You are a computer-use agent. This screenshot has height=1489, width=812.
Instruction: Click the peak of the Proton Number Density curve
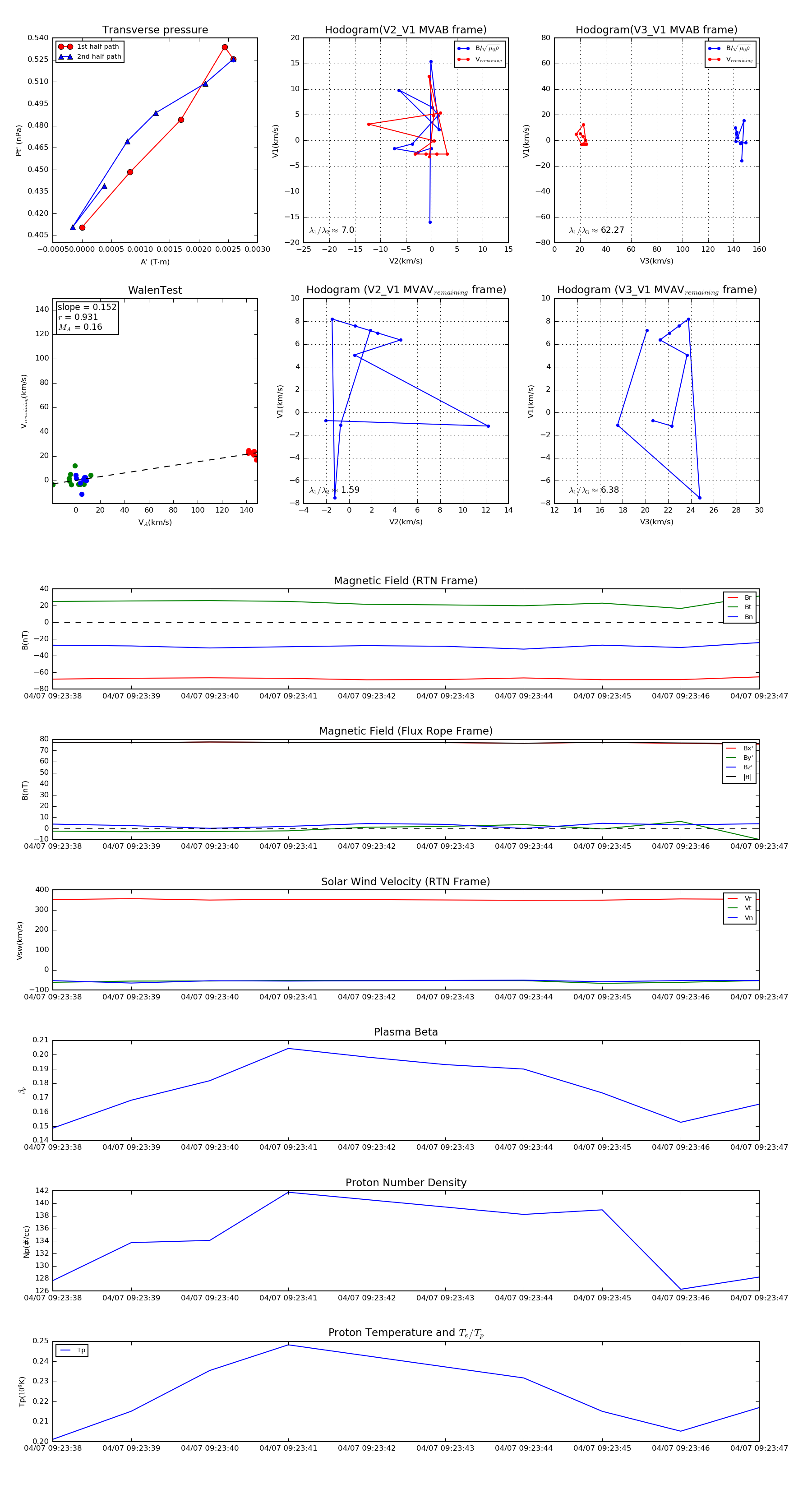tap(288, 1192)
